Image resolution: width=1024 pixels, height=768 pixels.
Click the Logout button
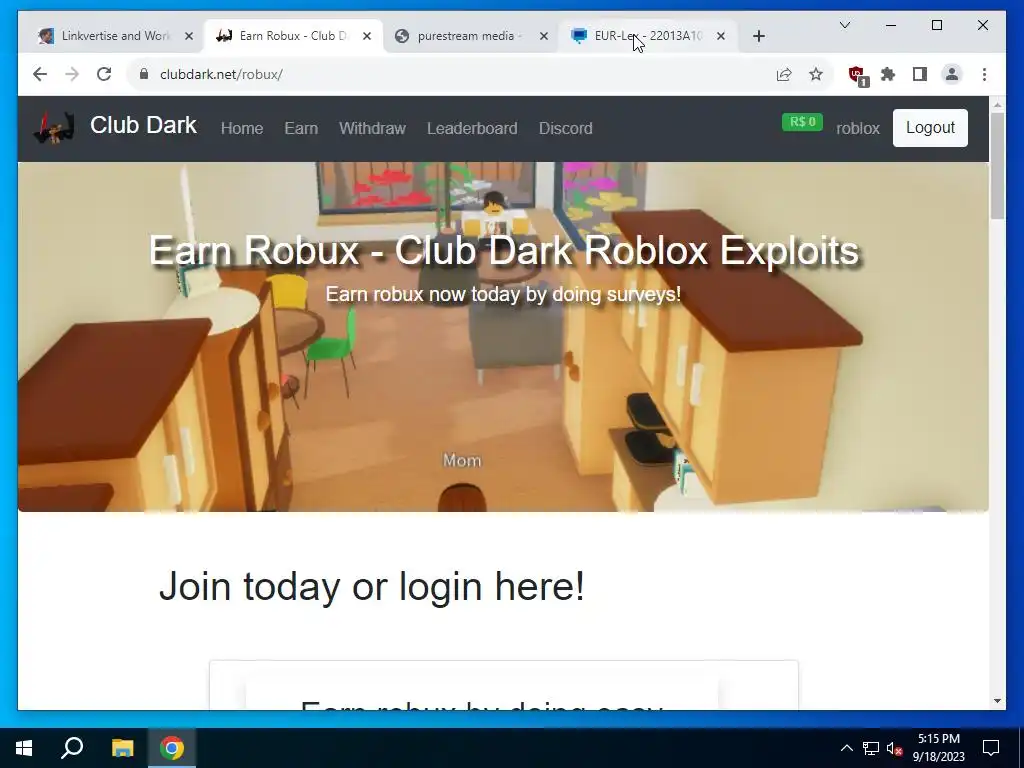pyautogui.click(x=930, y=128)
